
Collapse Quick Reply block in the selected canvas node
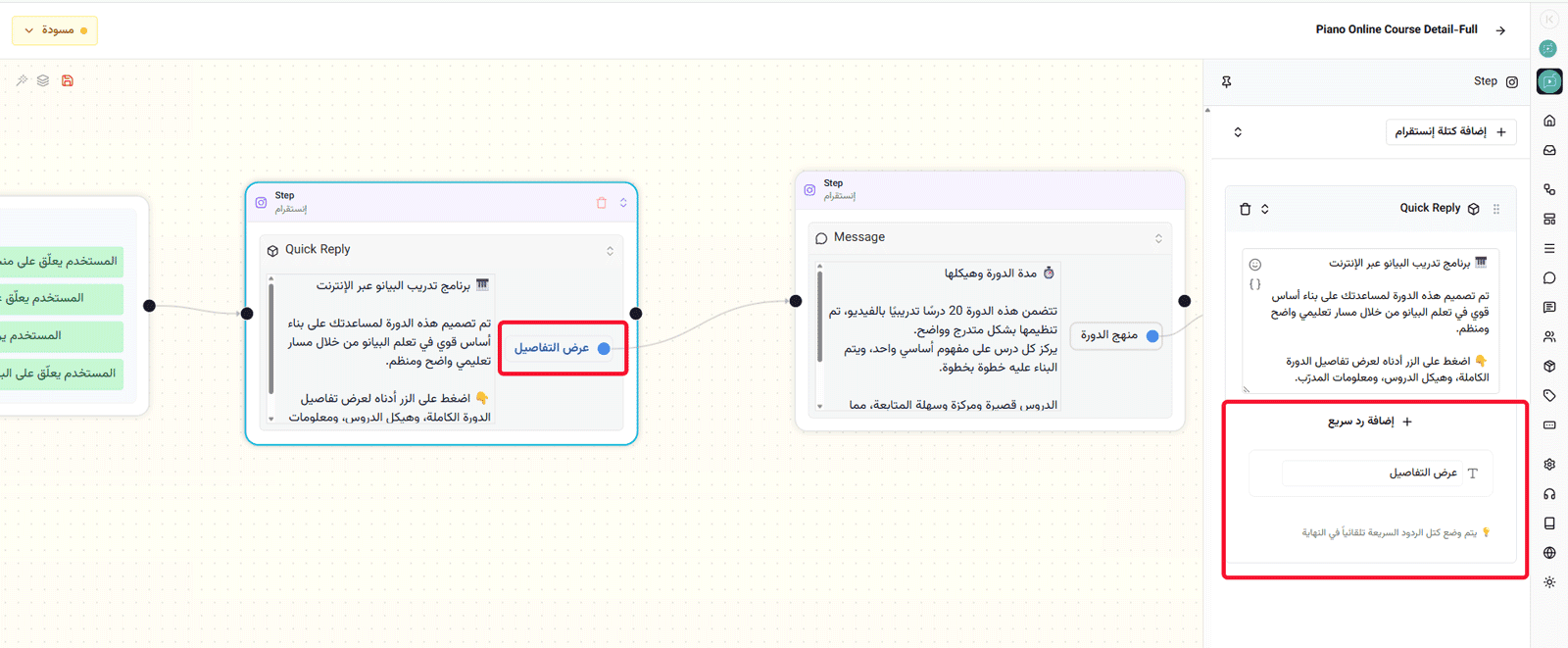(610, 251)
